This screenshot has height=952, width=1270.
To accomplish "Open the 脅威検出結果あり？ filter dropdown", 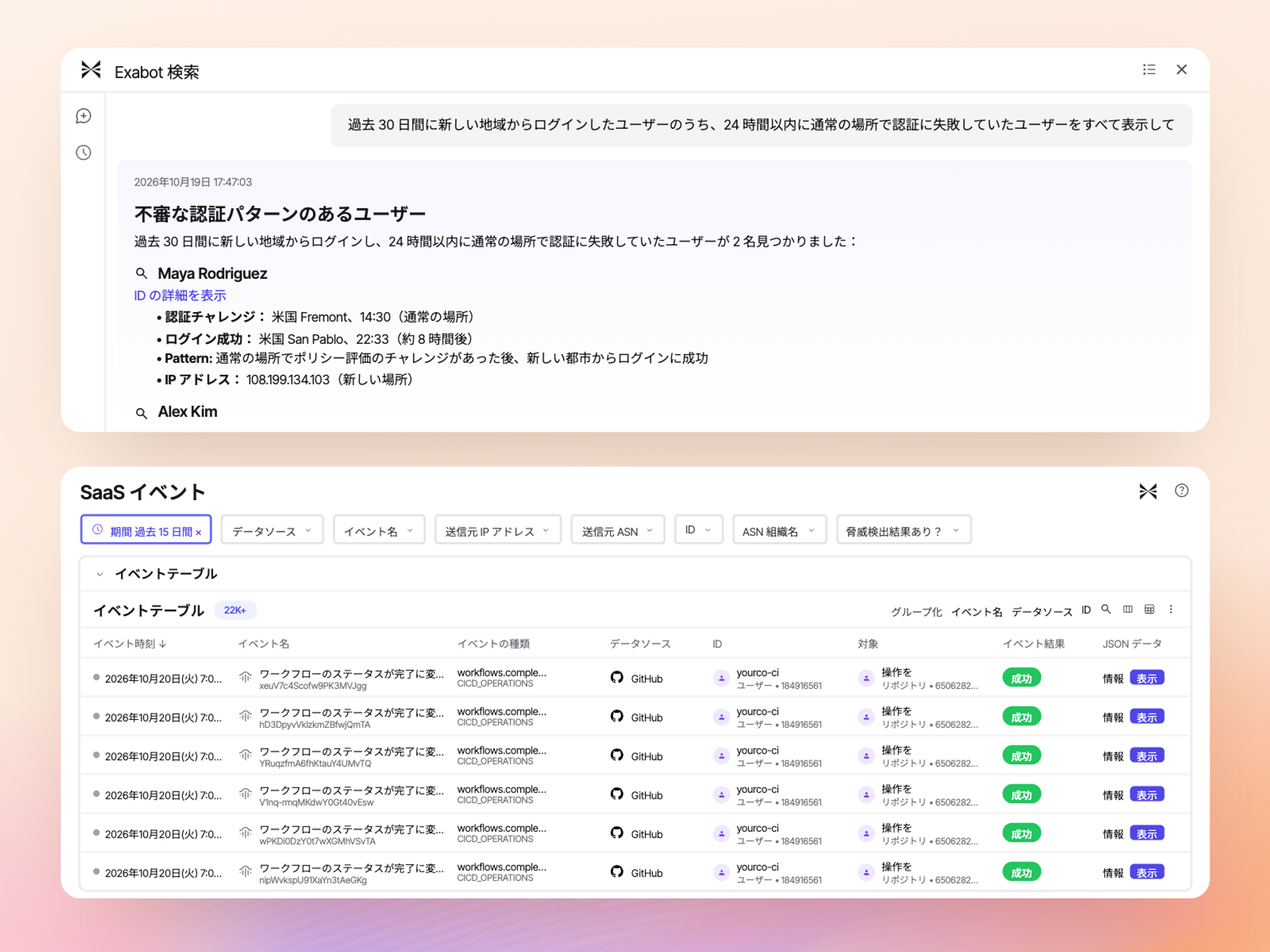I will tap(904, 531).
